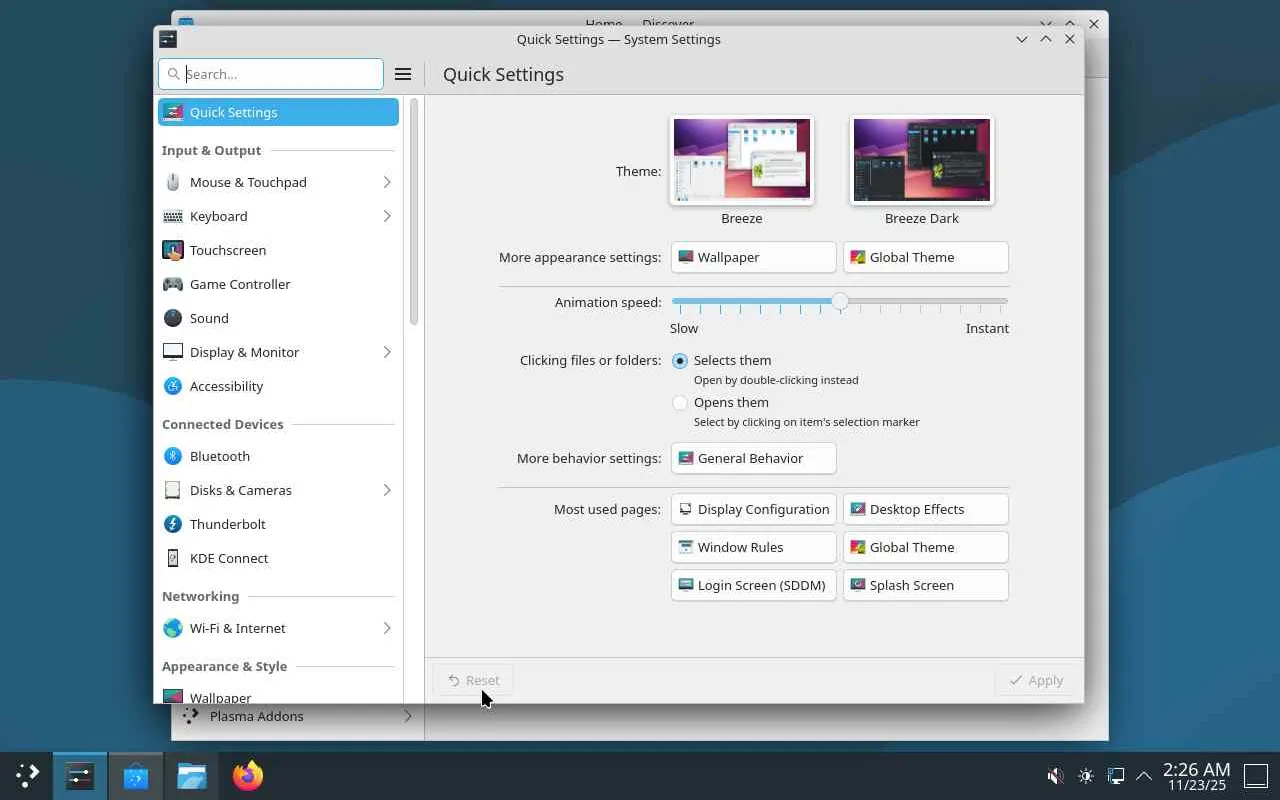
Task: Open Bluetooth settings in the sidebar
Action: pyautogui.click(x=278, y=456)
